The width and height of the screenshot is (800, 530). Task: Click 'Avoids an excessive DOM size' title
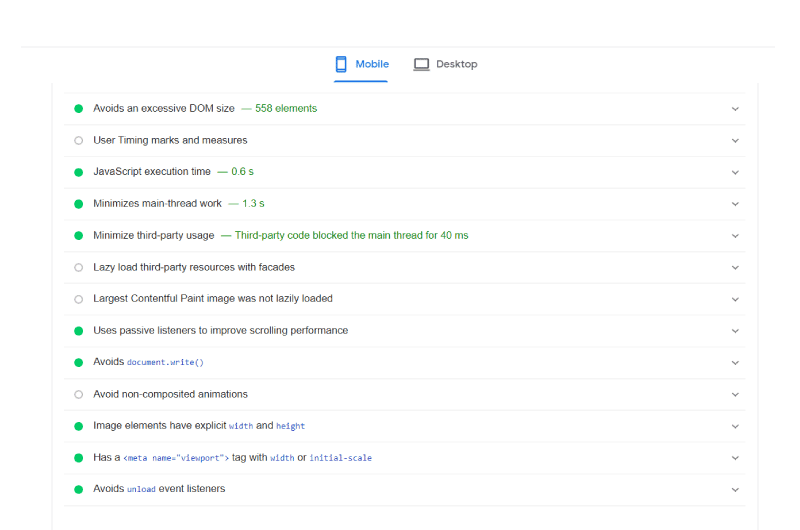pyautogui.click(x=164, y=108)
